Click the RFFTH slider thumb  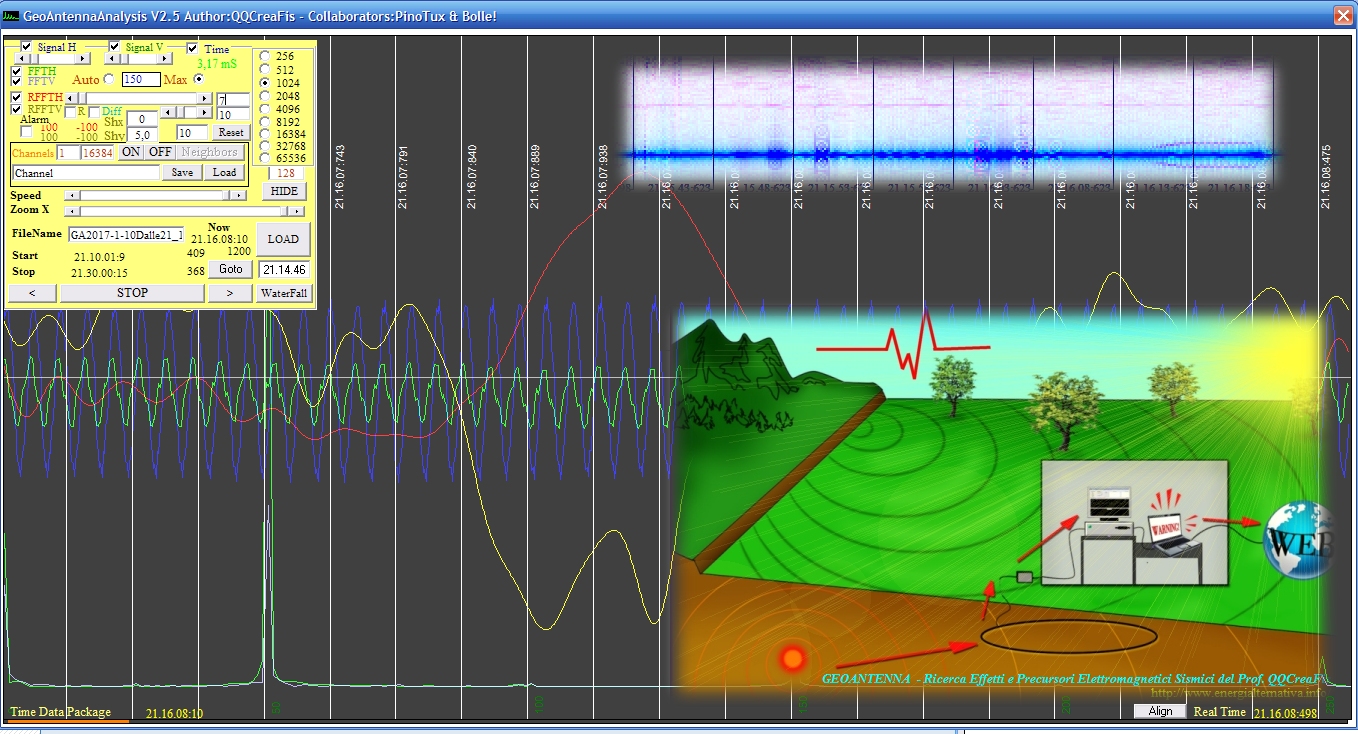point(82,98)
